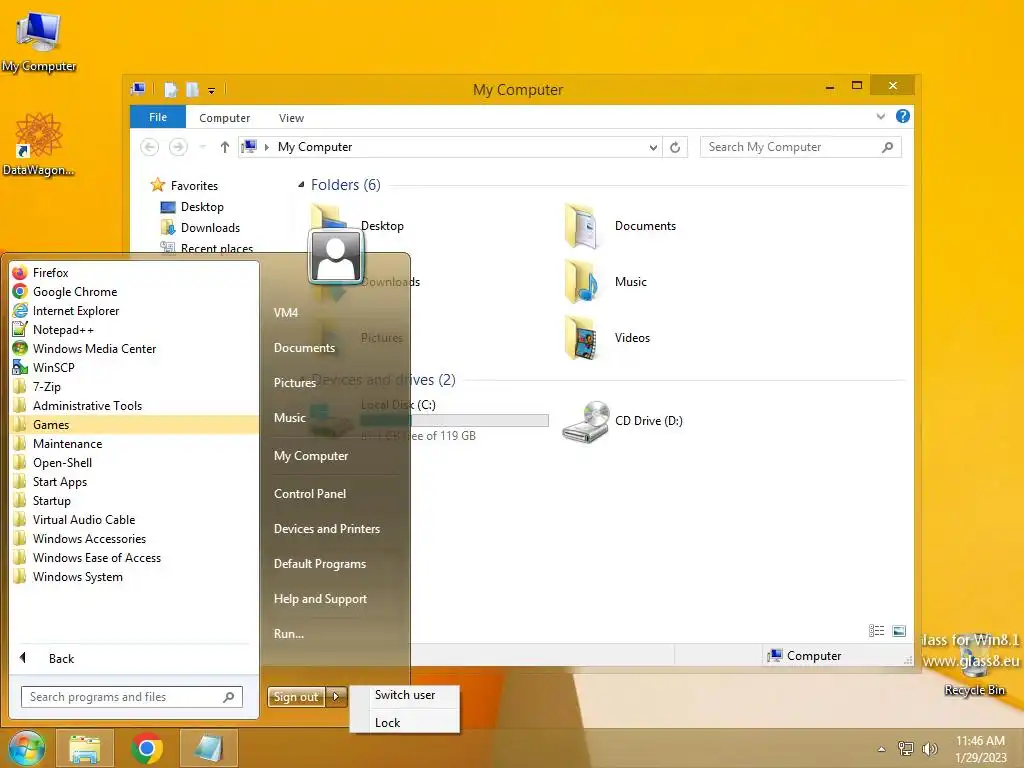Screen dimensions: 1024x768
Task: Click the Help question mark icon
Action: coord(903,116)
